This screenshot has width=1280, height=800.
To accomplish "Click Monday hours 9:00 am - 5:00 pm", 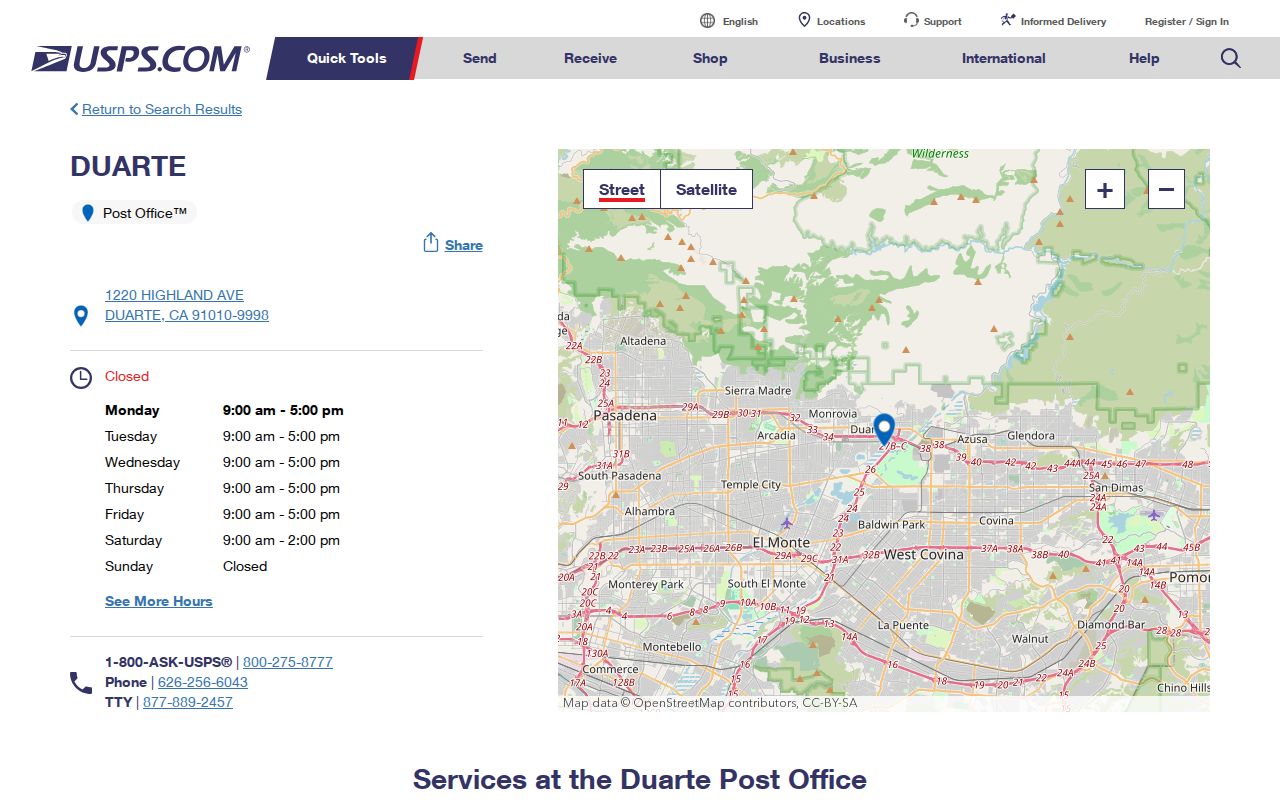I will pos(283,410).
